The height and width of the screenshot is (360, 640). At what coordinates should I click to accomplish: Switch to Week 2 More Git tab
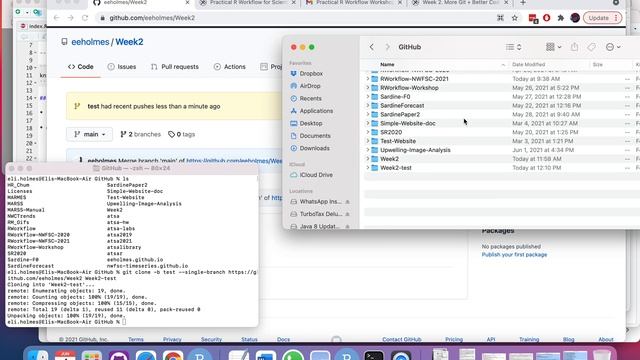point(460,3)
